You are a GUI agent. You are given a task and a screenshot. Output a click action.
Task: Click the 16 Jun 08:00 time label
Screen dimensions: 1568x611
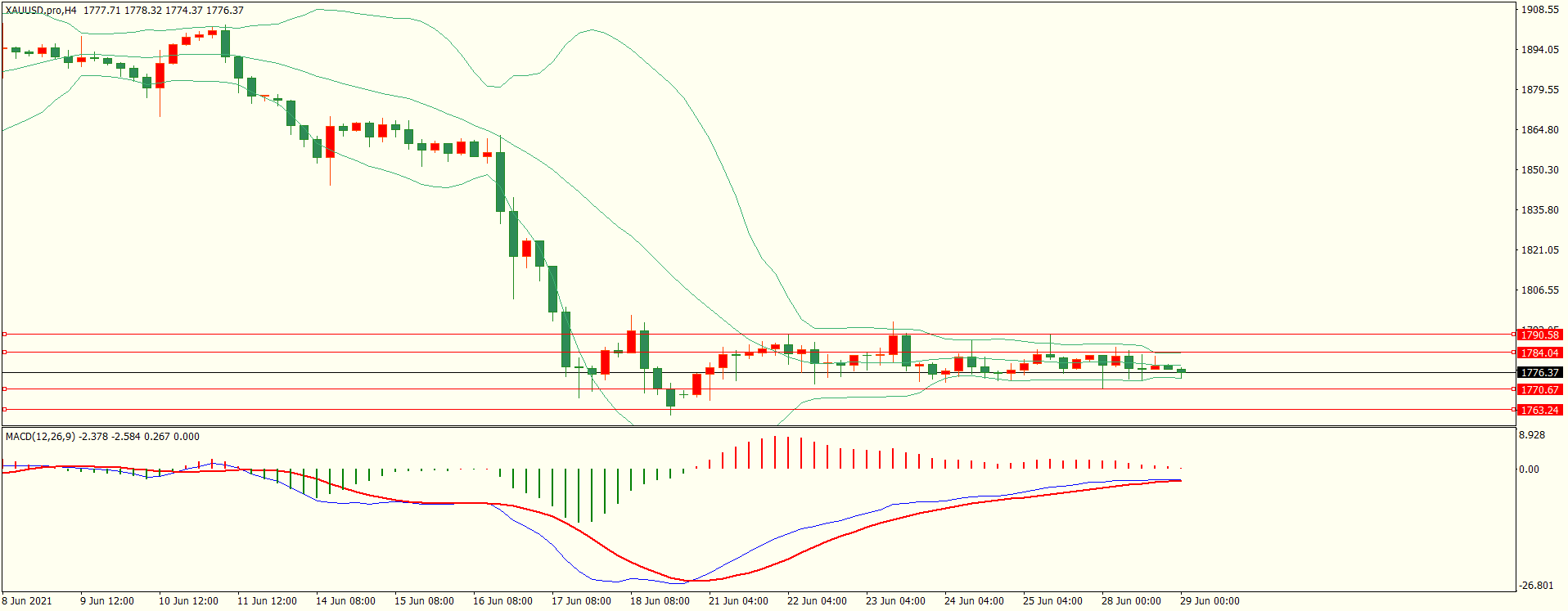coord(502,601)
